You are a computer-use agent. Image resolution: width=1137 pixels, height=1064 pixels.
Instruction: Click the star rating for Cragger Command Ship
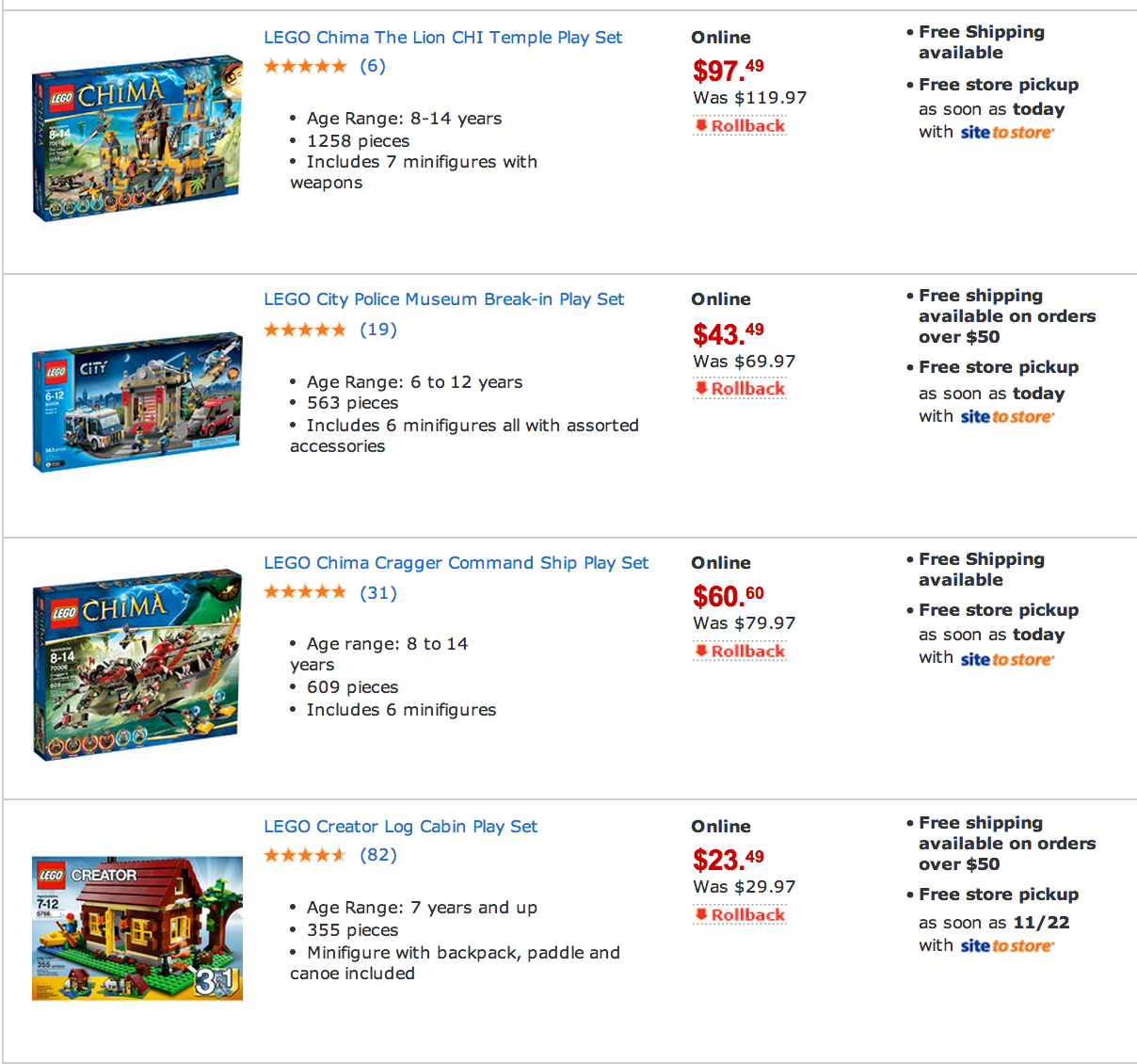point(305,592)
